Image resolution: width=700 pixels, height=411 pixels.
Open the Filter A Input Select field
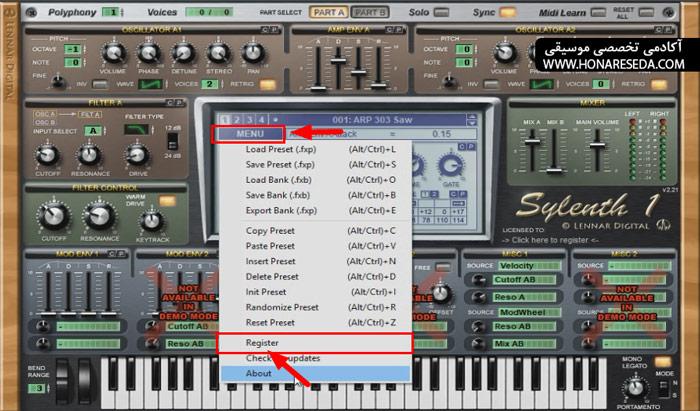[x=94, y=131]
